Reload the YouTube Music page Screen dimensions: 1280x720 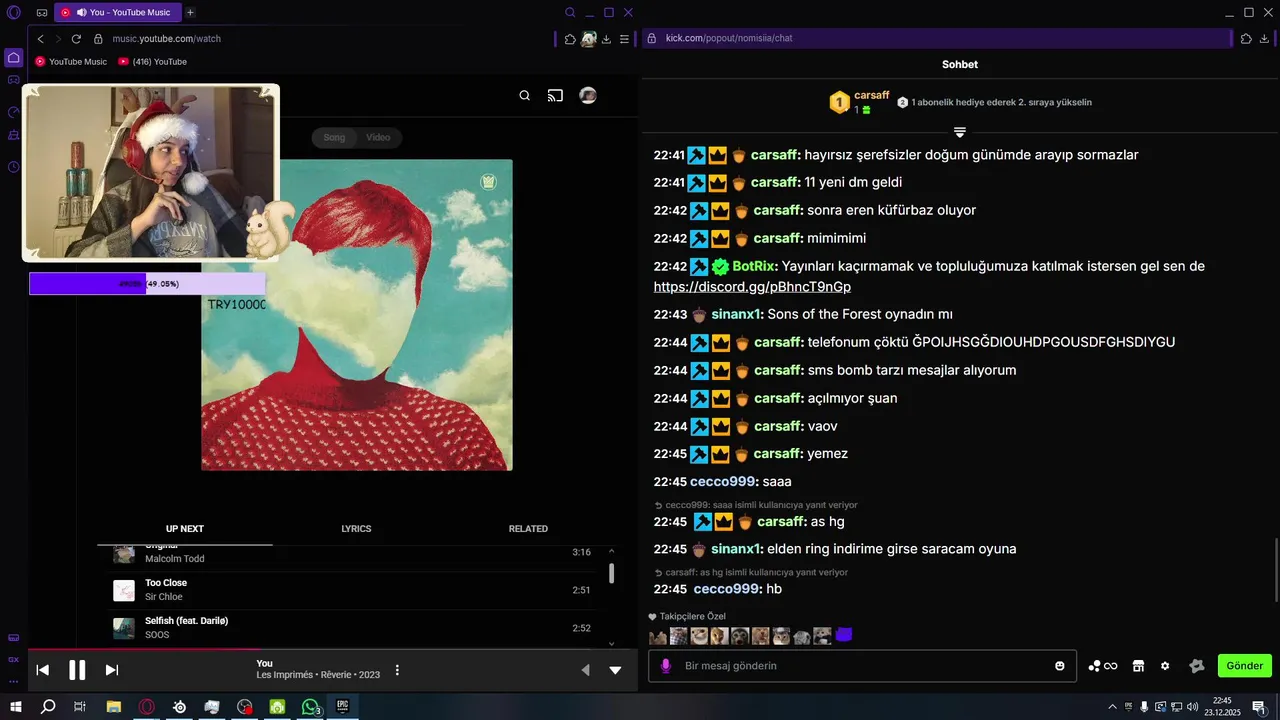pyautogui.click(x=76, y=39)
